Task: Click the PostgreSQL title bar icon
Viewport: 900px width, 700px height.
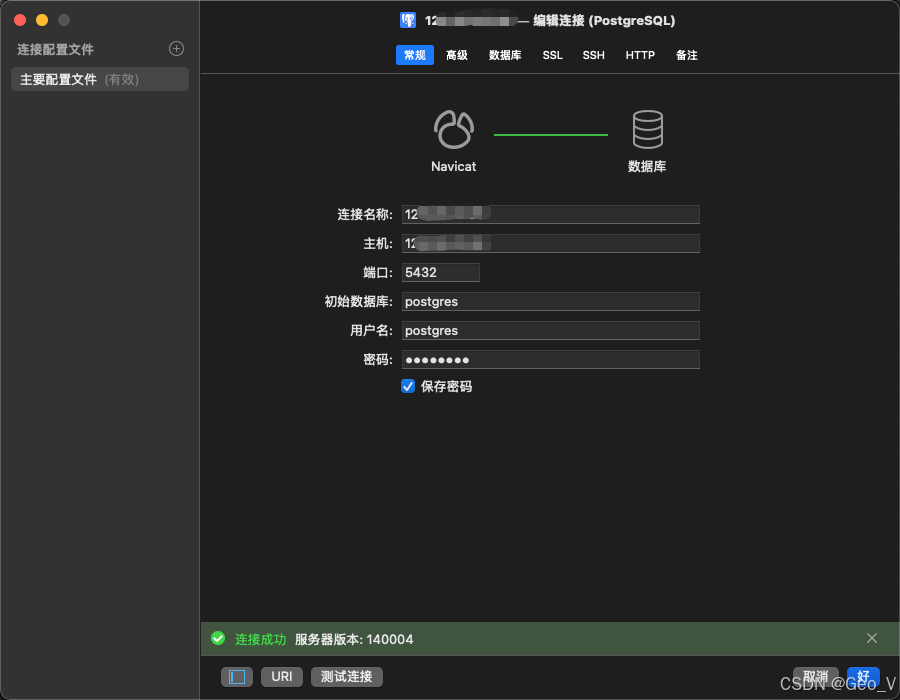Action: (408, 21)
